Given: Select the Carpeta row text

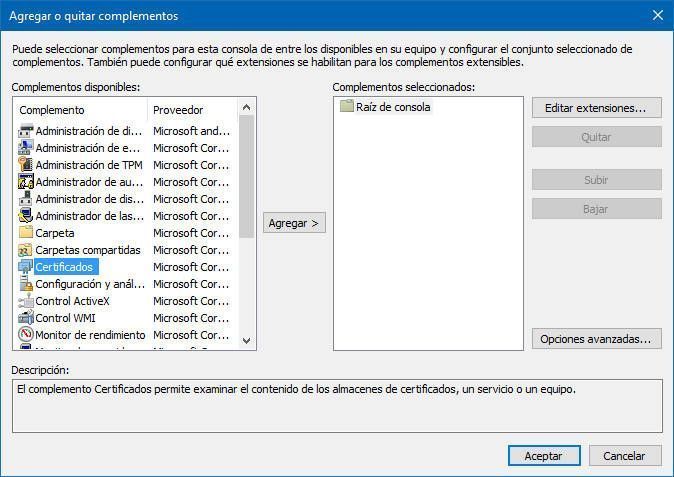Looking at the screenshot, I should pyautogui.click(x=55, y=233).
